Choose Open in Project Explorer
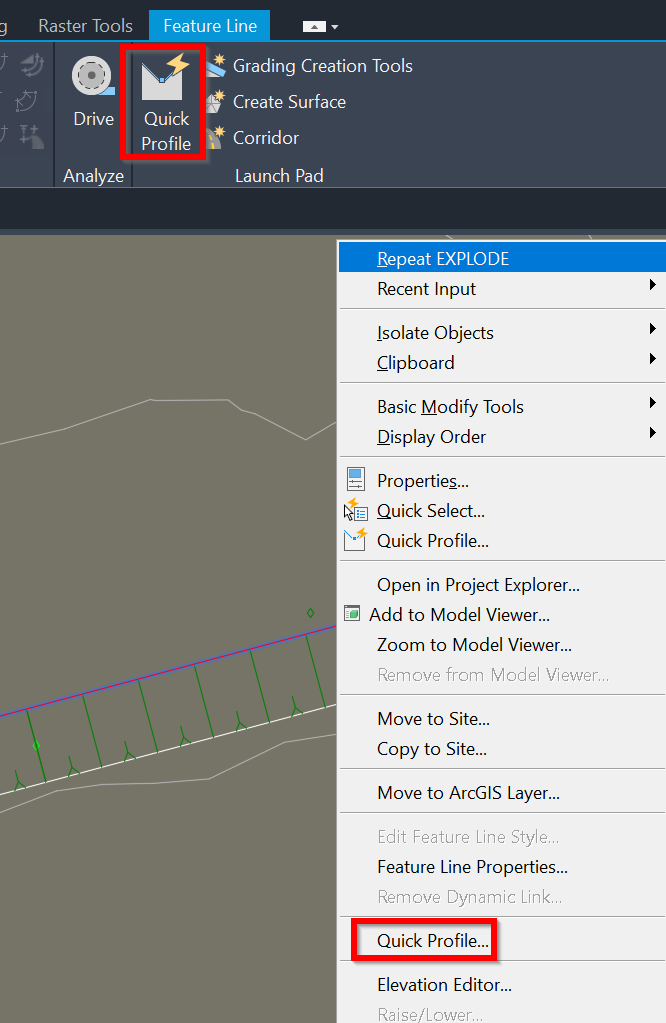 502,585
